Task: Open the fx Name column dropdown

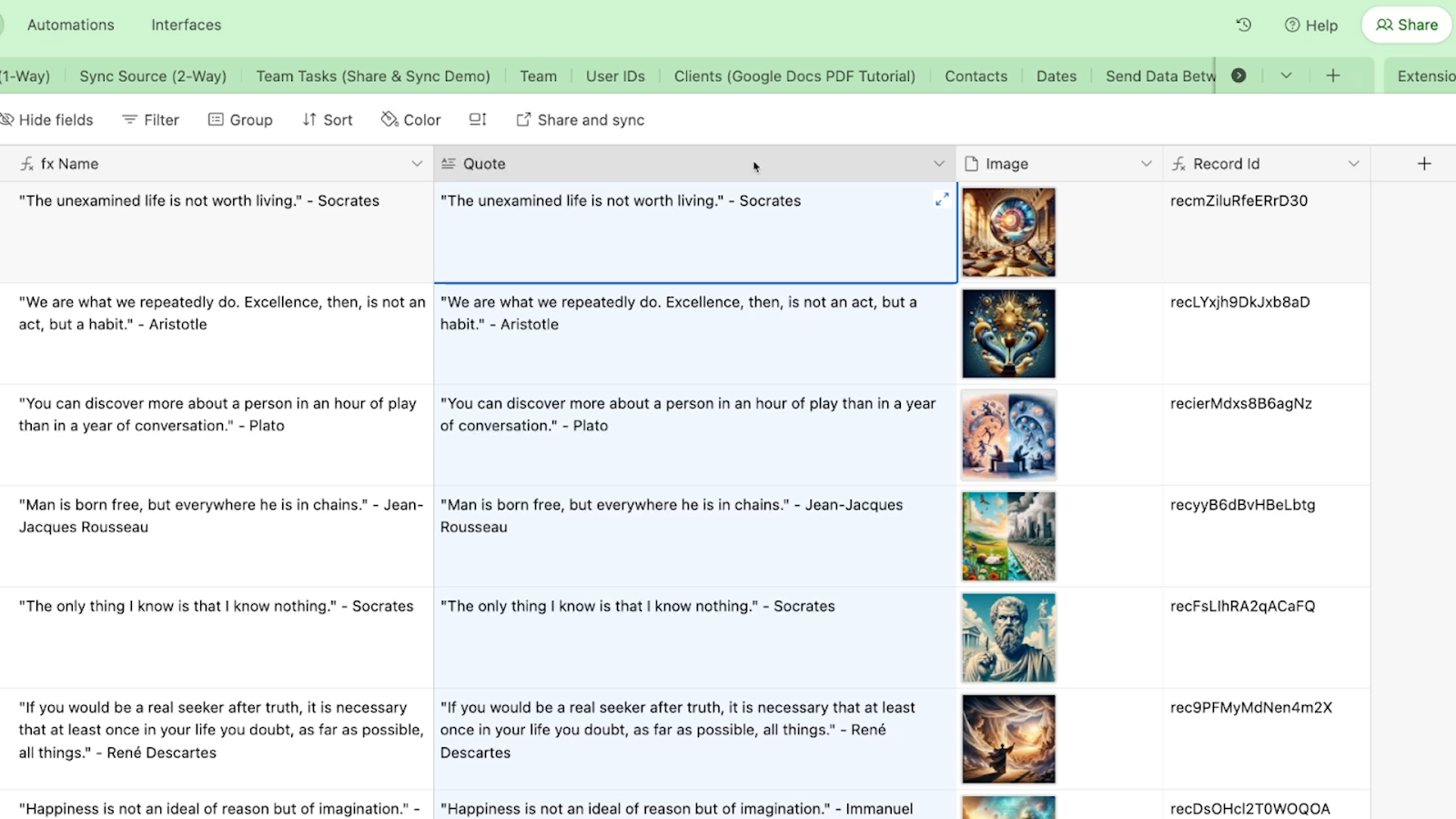Action: click(x=417, y=164)
